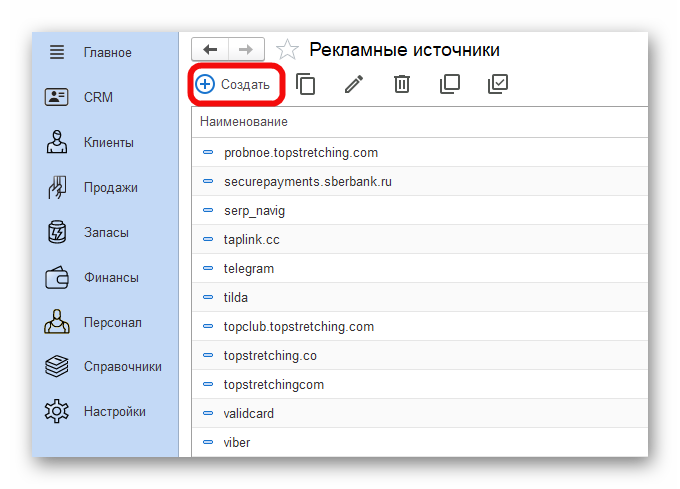Click the copy item toolbar icon
This screenshot has height=489, width=680.
coord(306,84)
